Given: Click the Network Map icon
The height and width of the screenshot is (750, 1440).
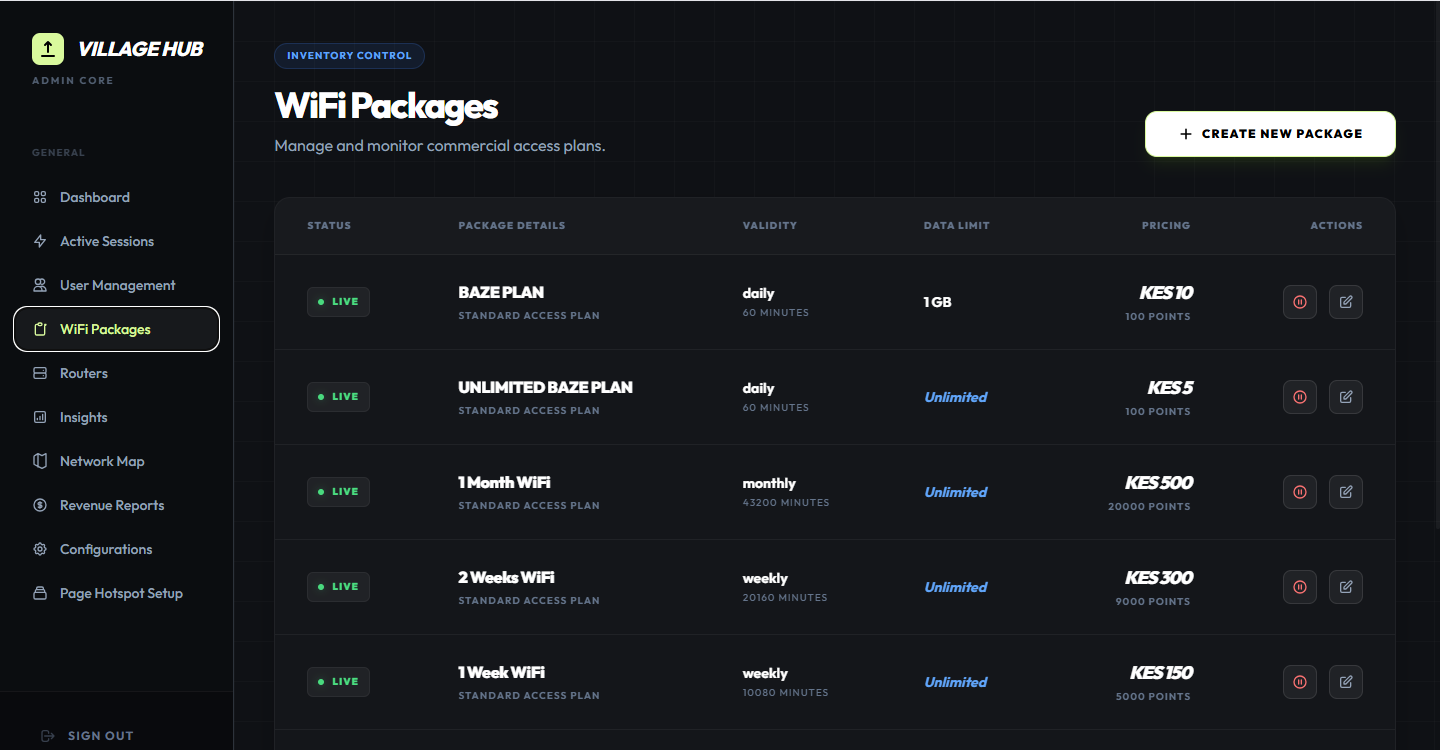Looking at the screenshot, I should click(x=40, y=461).
